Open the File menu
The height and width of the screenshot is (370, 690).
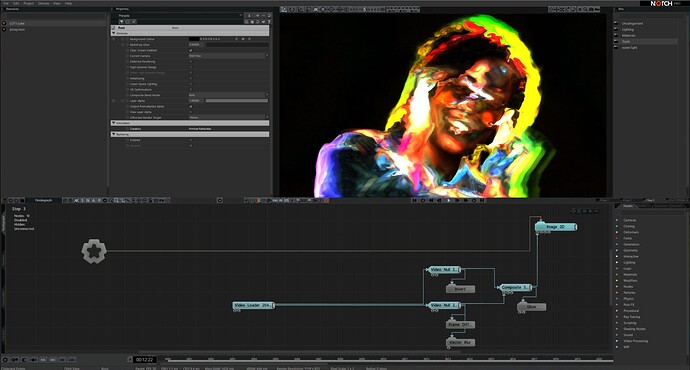(x=6, y=3)
